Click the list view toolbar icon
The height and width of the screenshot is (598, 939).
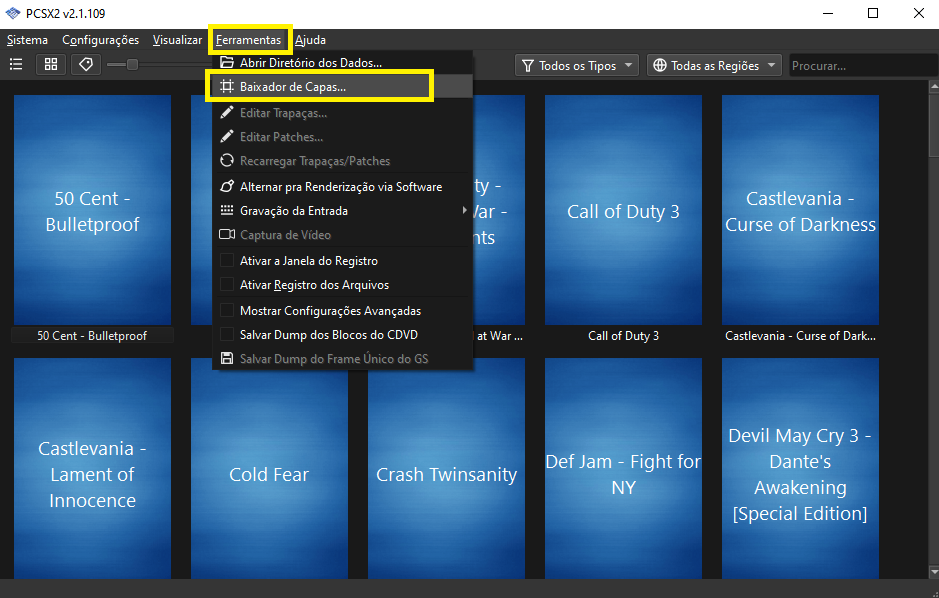16,64
